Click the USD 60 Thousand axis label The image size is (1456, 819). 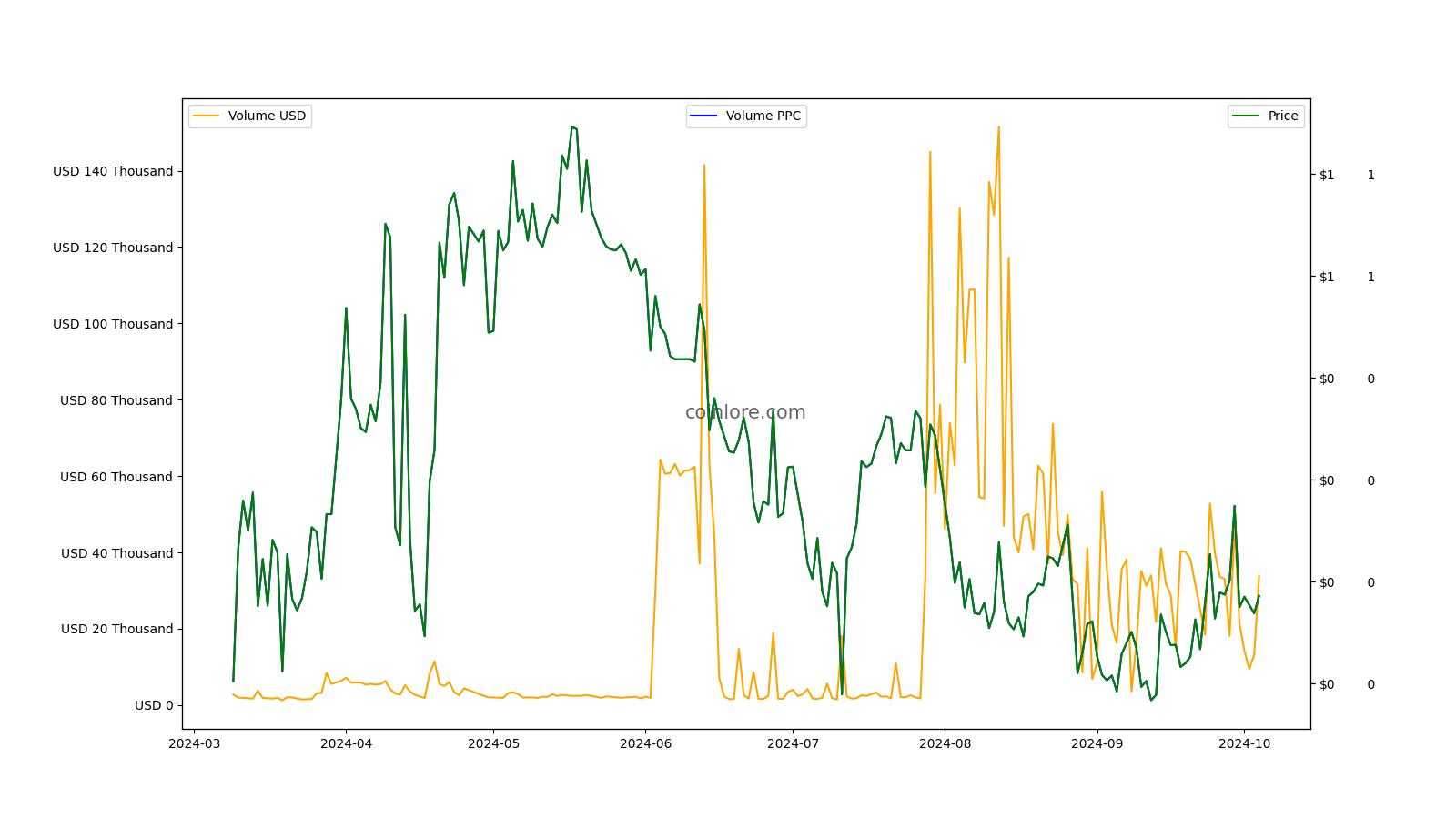click(116, 477)
